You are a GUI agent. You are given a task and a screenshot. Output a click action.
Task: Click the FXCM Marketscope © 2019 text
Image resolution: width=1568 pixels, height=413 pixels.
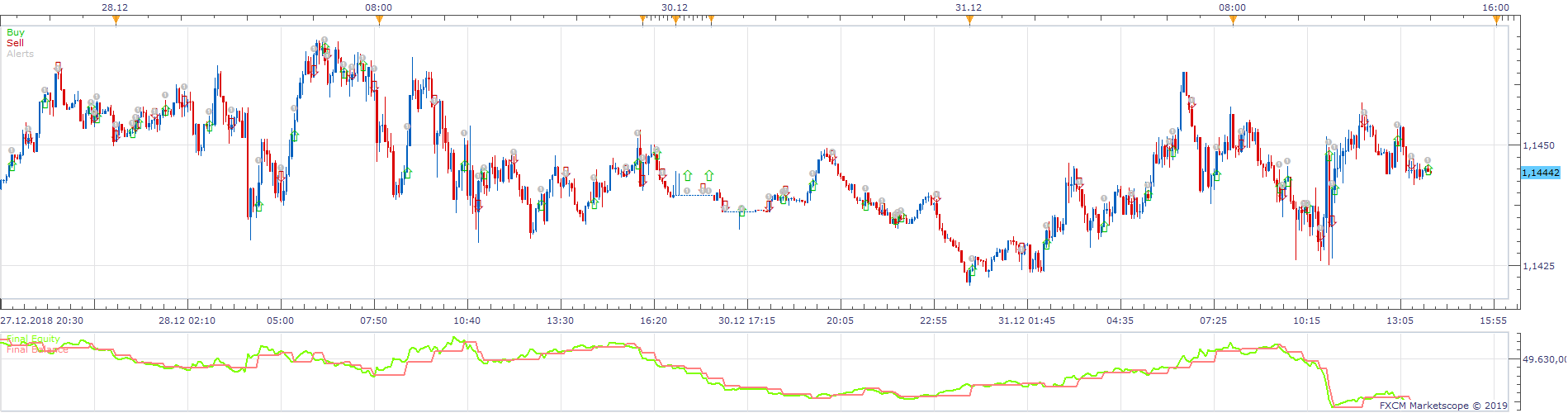pos(1443,406)
